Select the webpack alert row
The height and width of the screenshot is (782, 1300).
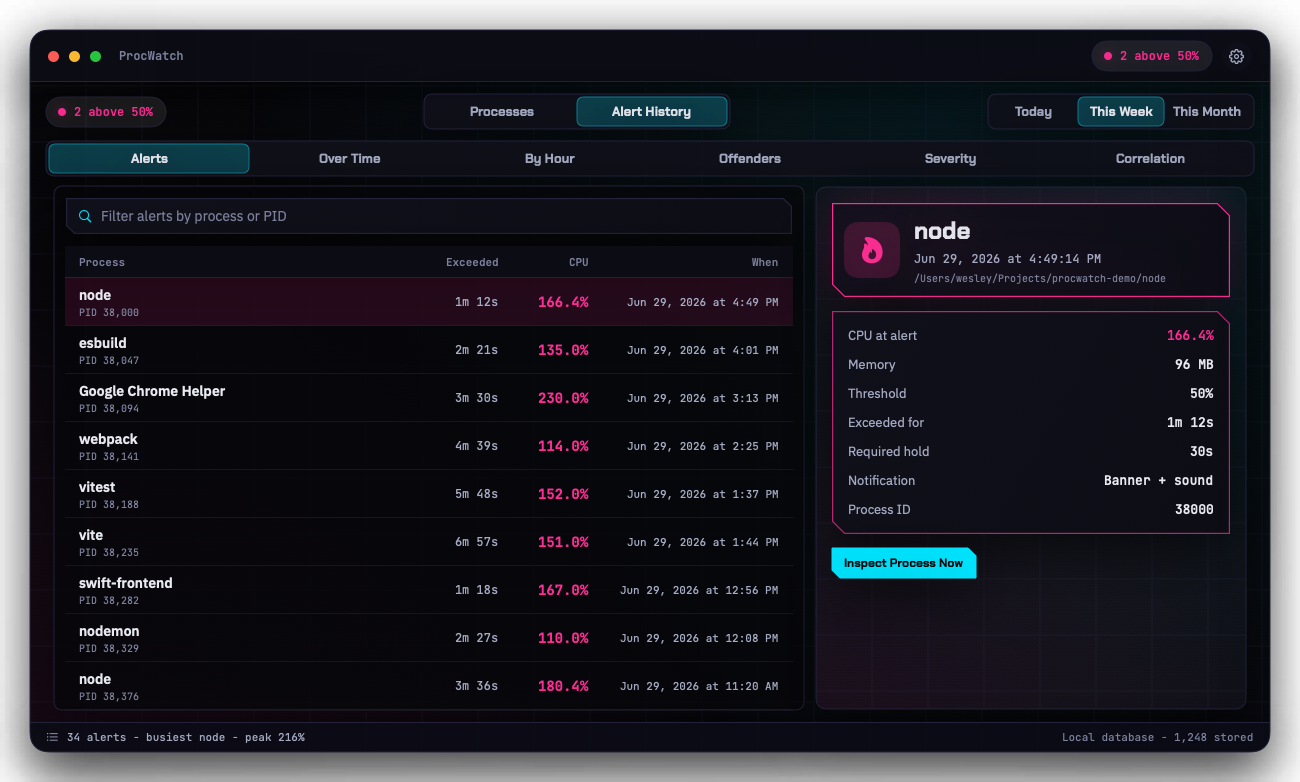pos(429,446)
